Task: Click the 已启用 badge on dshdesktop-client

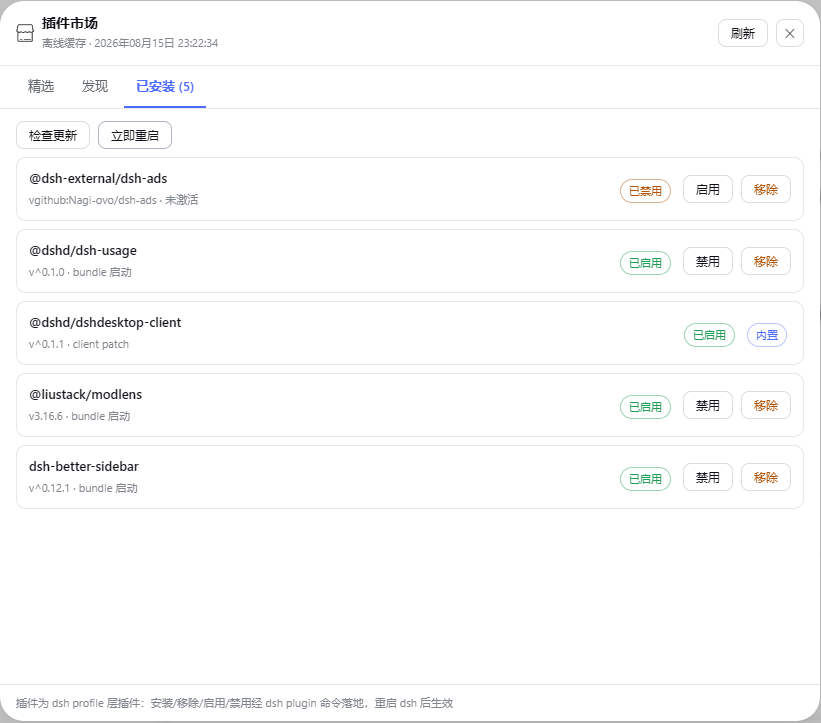Action: click(x=709, y=335)
